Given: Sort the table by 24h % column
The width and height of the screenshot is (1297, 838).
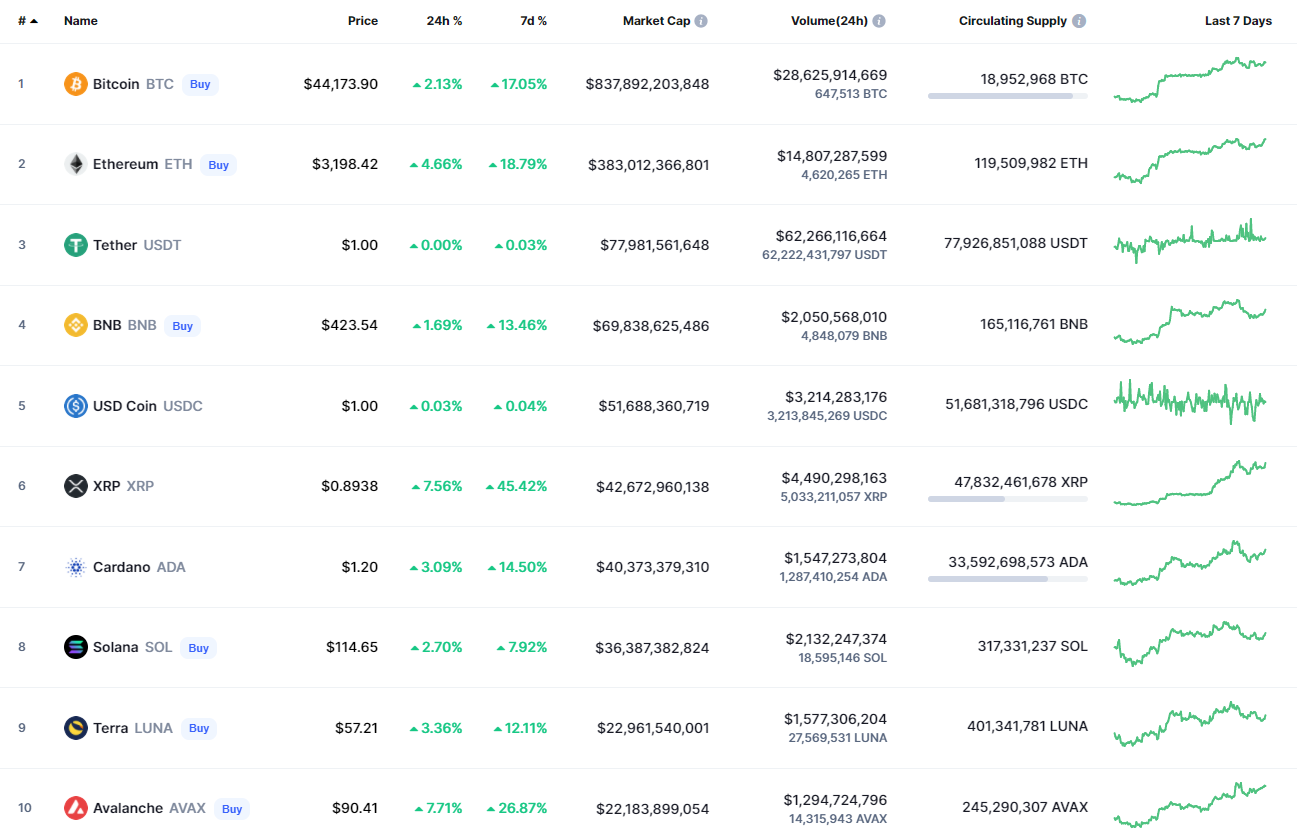Looking at the screenshot, I should point(444,21).
